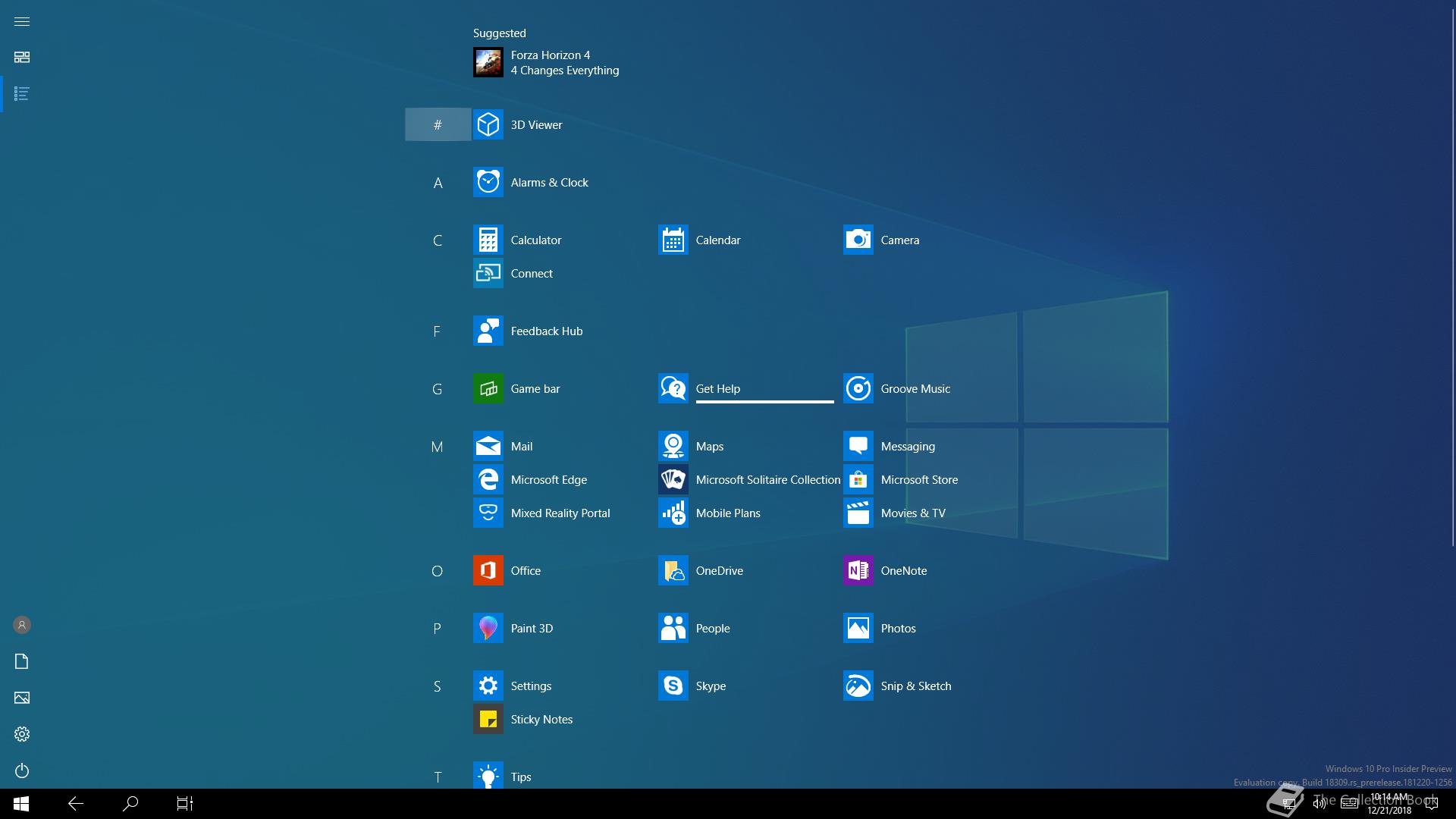Select the F letter group header
Viewport: 1456px width, 819px height.
(438, 331)
